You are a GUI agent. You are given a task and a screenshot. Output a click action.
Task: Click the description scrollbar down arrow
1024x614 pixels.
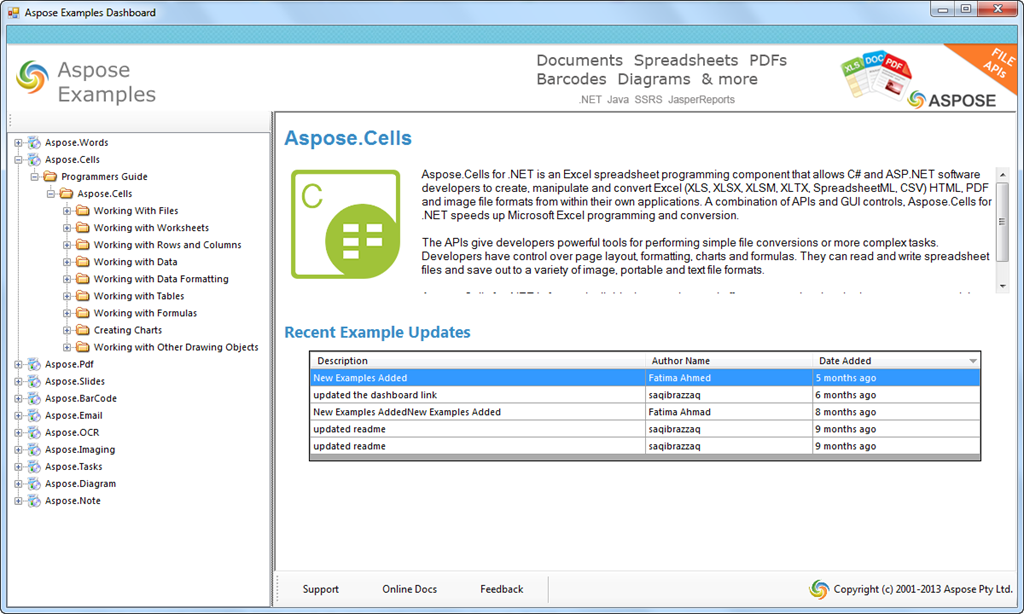[x=1002, y=287]
